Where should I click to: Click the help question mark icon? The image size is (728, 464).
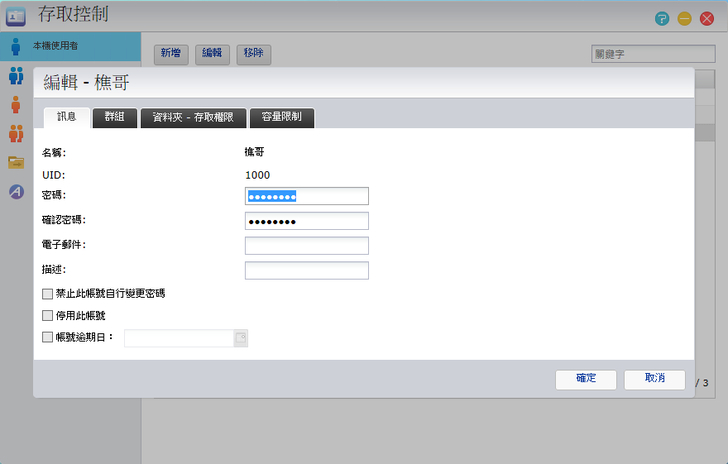point(662,19)
